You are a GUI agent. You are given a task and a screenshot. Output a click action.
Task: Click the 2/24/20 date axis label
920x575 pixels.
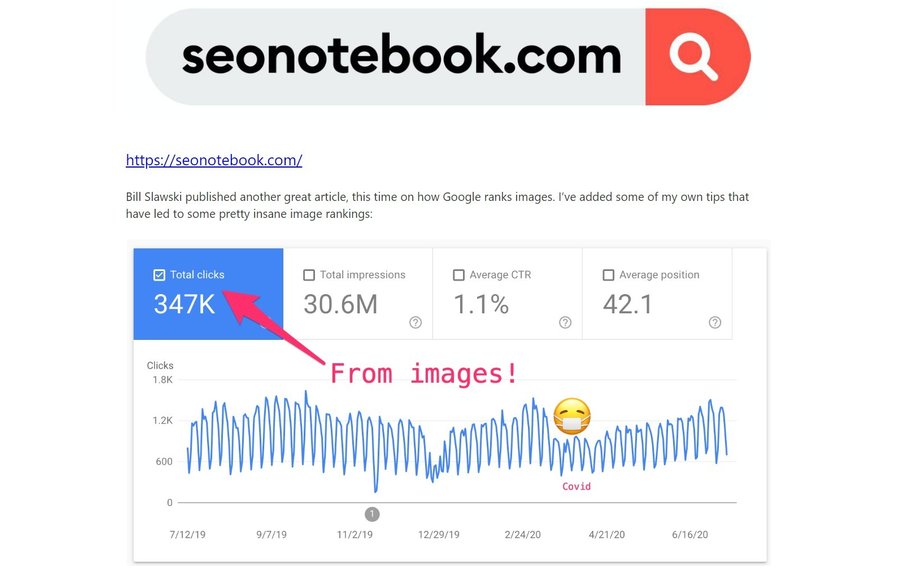point(523,535)
